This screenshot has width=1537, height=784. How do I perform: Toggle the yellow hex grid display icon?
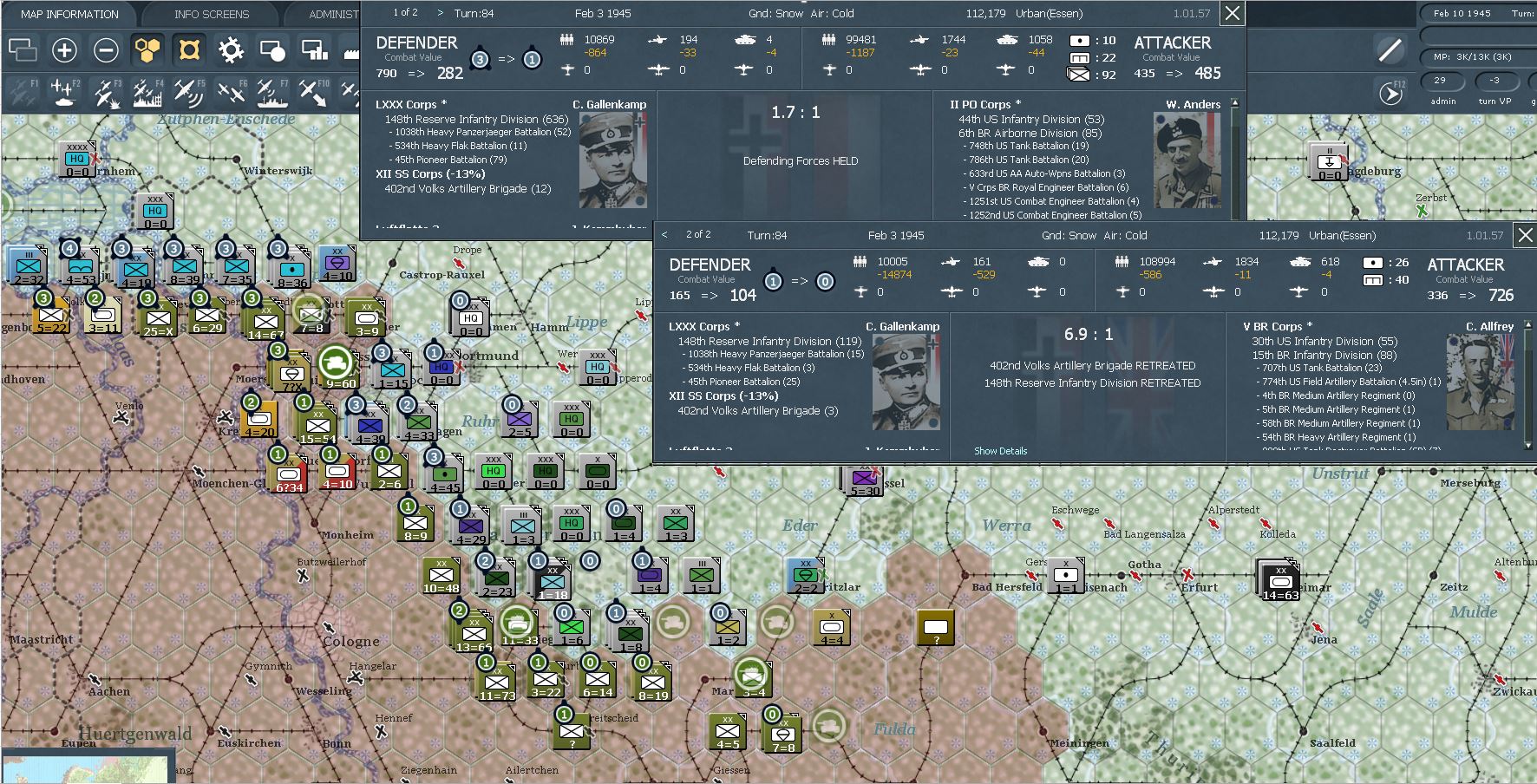tap(147, 50)
